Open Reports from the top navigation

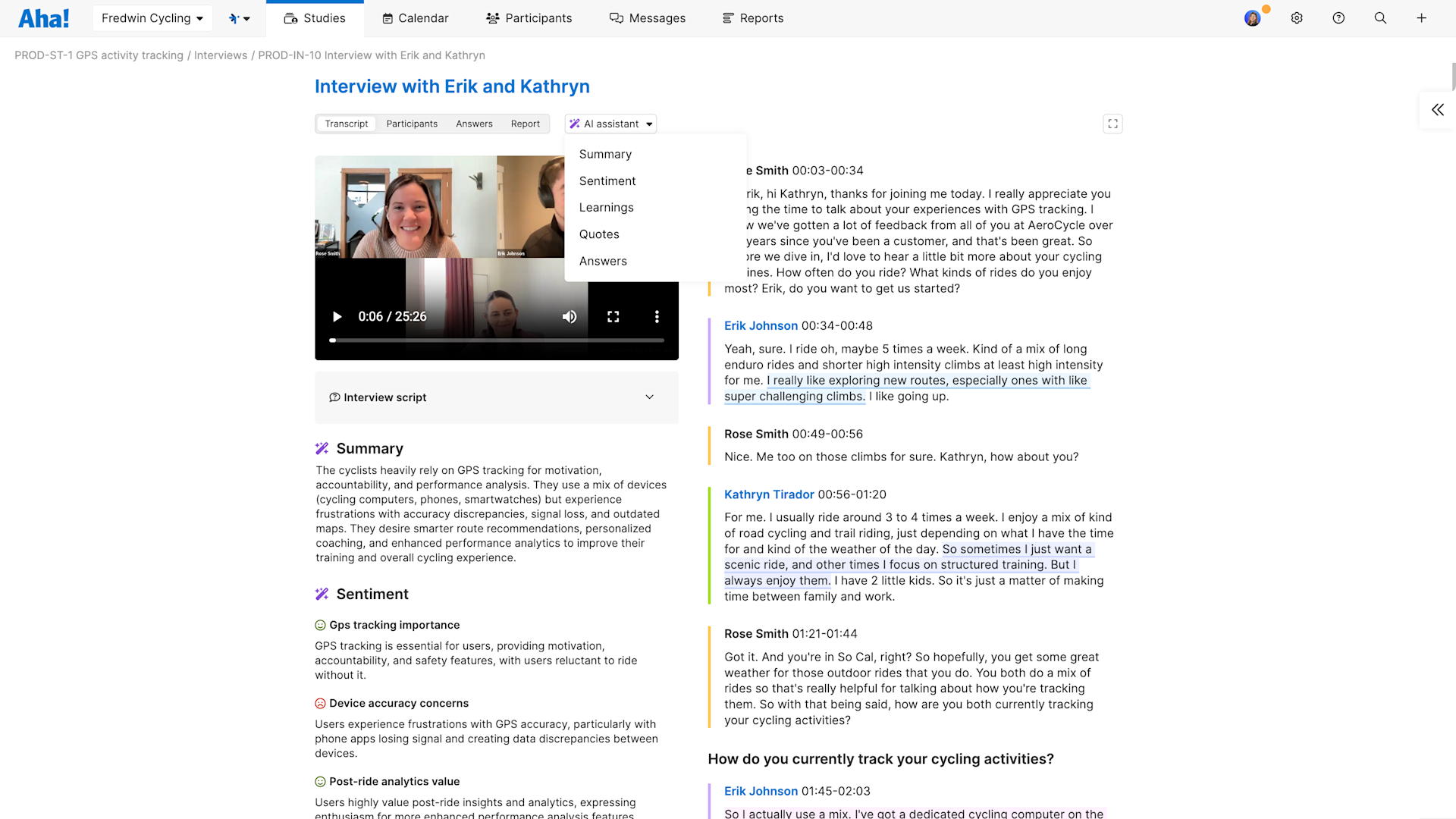[x=752, y=17]
